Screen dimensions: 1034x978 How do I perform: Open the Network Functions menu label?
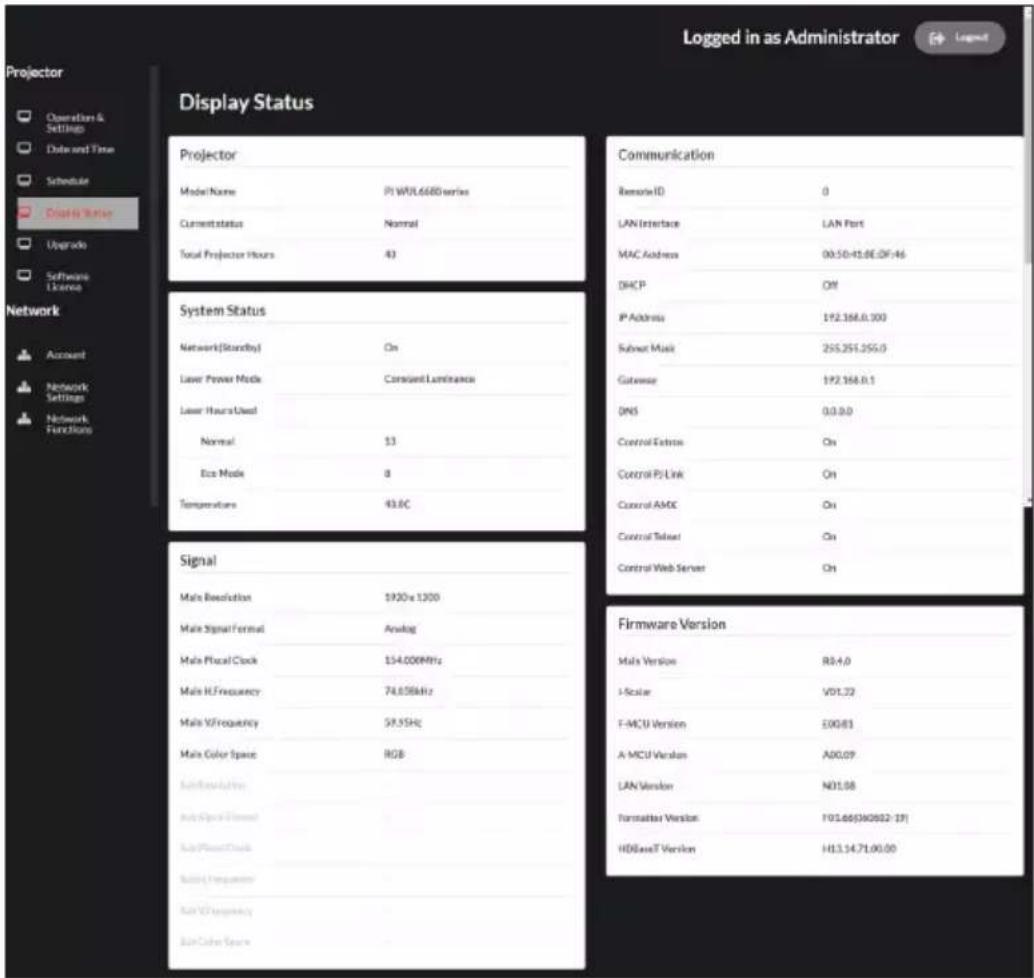click(69, 424)
